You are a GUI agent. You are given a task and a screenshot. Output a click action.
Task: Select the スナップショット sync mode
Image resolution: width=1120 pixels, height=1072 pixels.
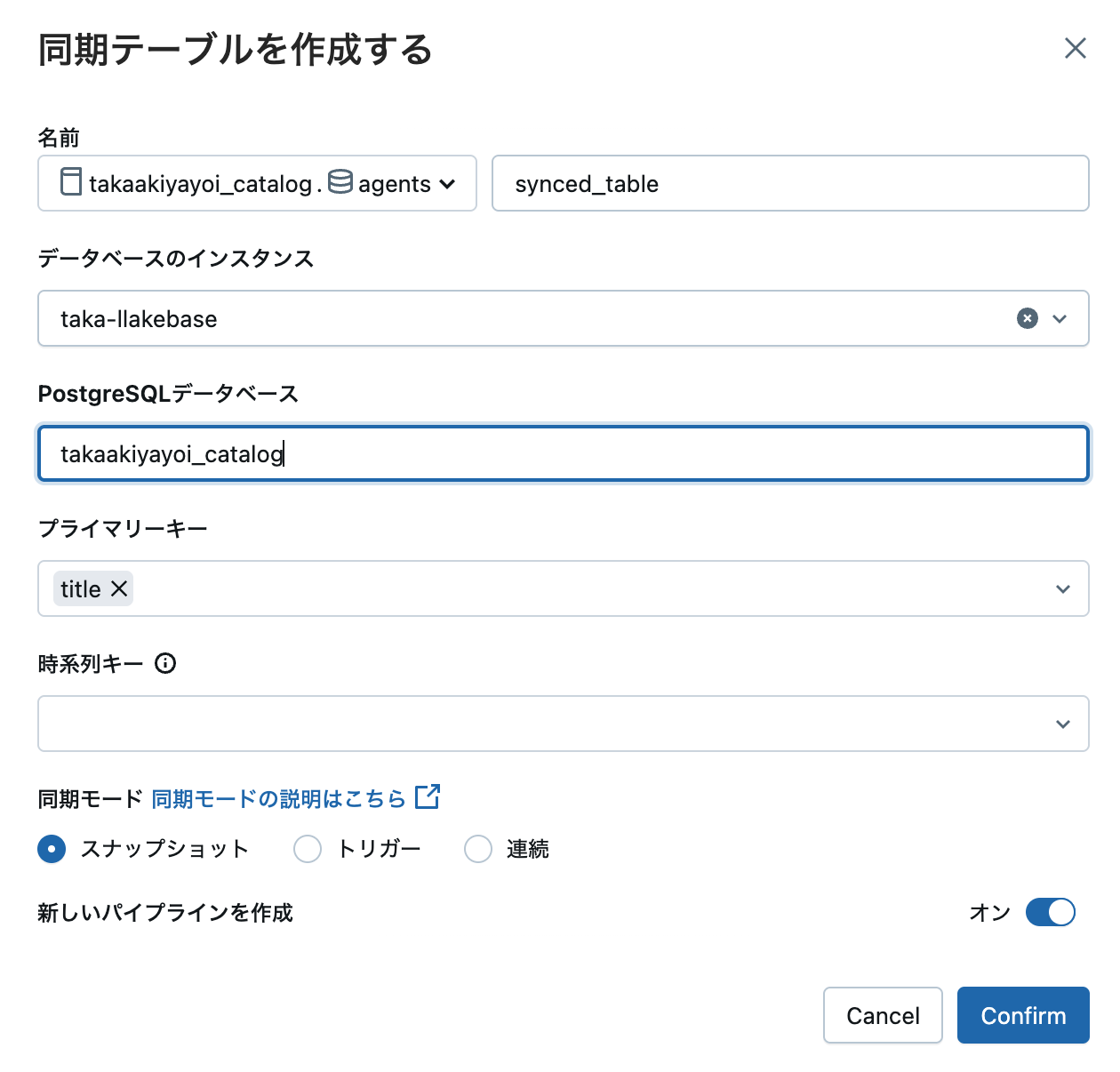52,849
